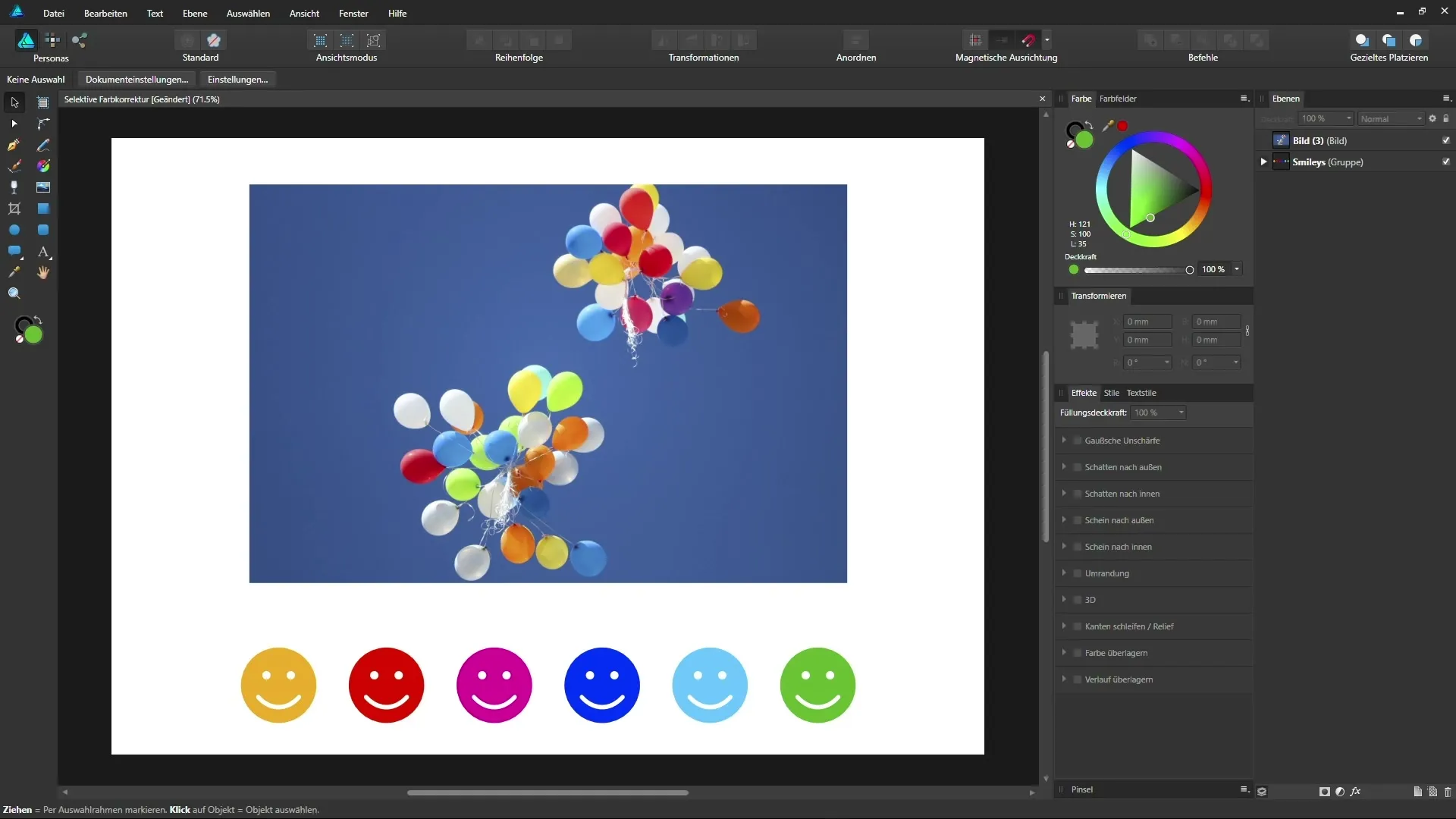This screenshot has height=819, width=1456.
Task: Click the color picker eyedropper in Farbe panel
Action: 1108,126
